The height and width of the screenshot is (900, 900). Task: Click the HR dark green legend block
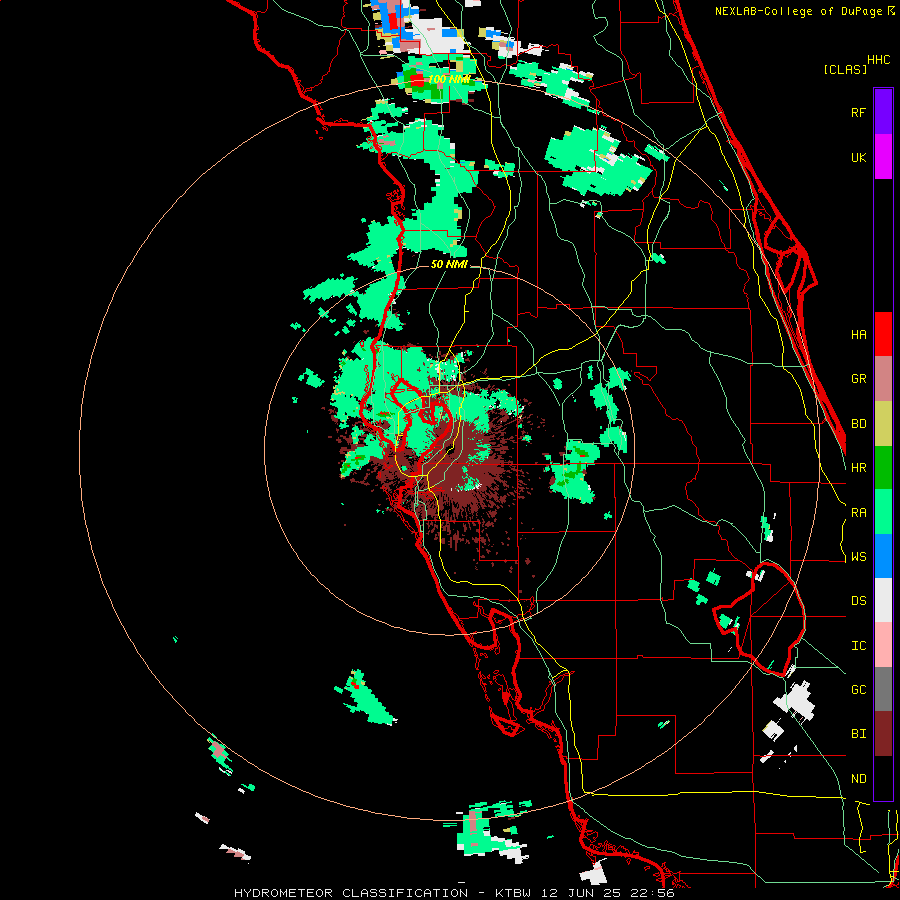click(883, 467)
